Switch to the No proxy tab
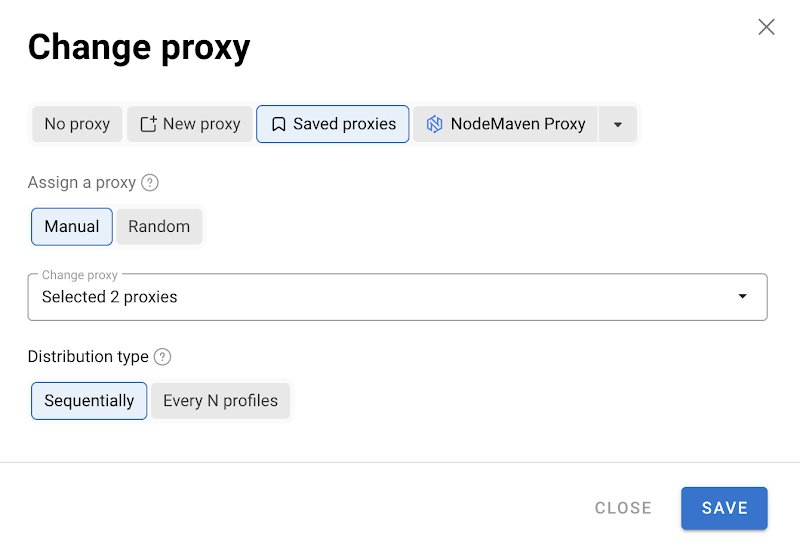The image size is (800, 556). [77, 124]
